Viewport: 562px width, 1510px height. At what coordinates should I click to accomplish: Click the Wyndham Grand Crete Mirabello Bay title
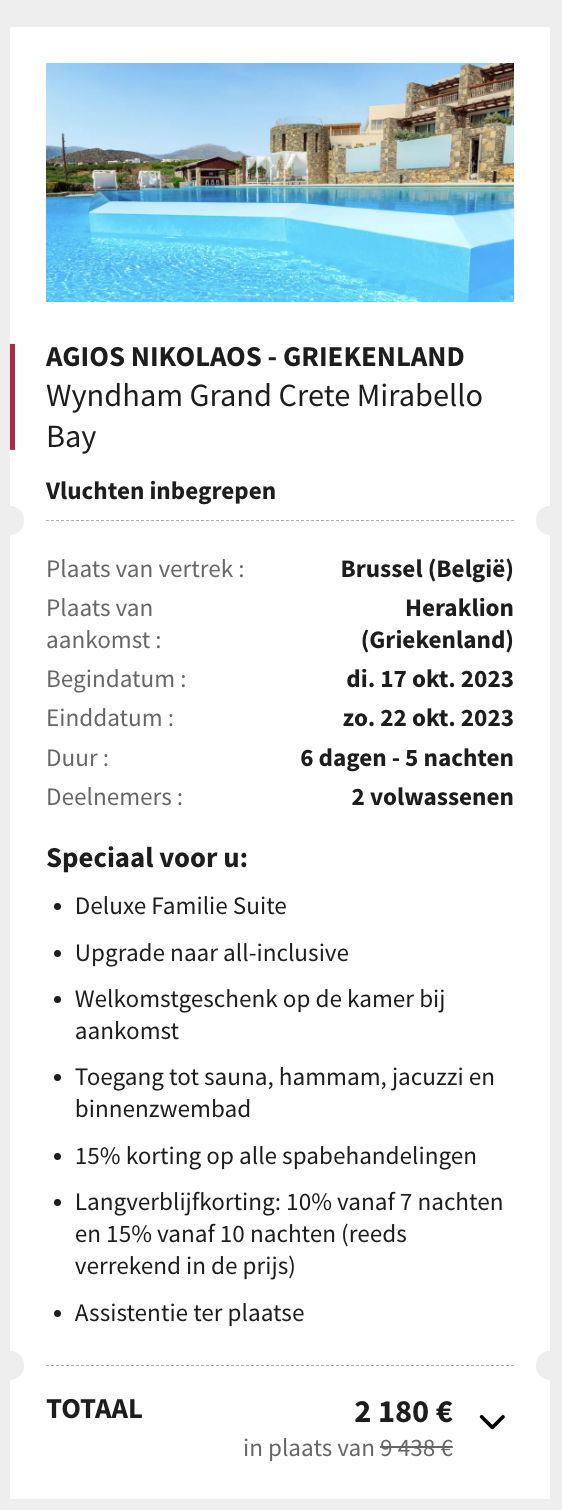264,415
